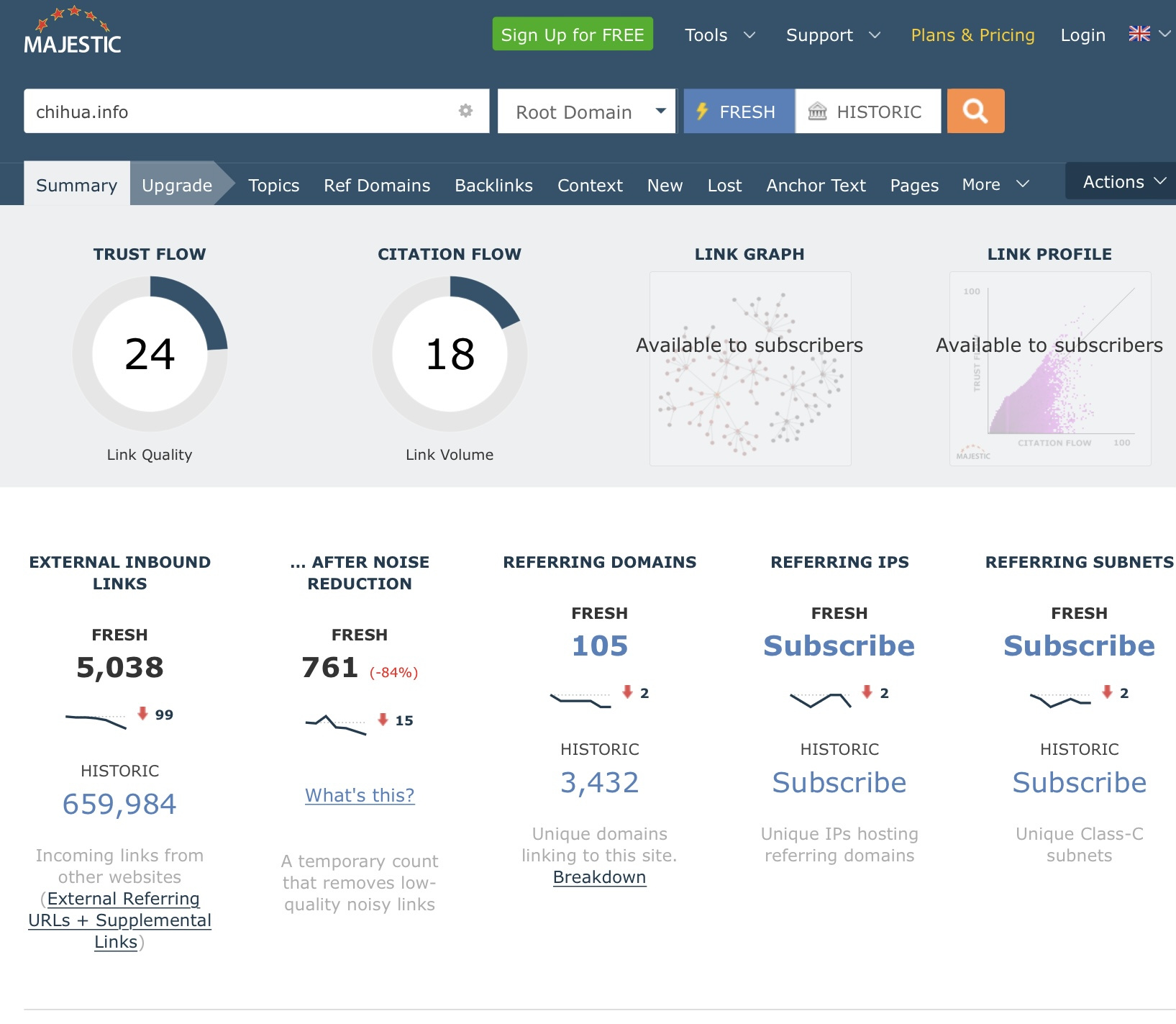1176x1024 pixels.
Task: Open Anchor Text tab
Action: click(816, 185)
